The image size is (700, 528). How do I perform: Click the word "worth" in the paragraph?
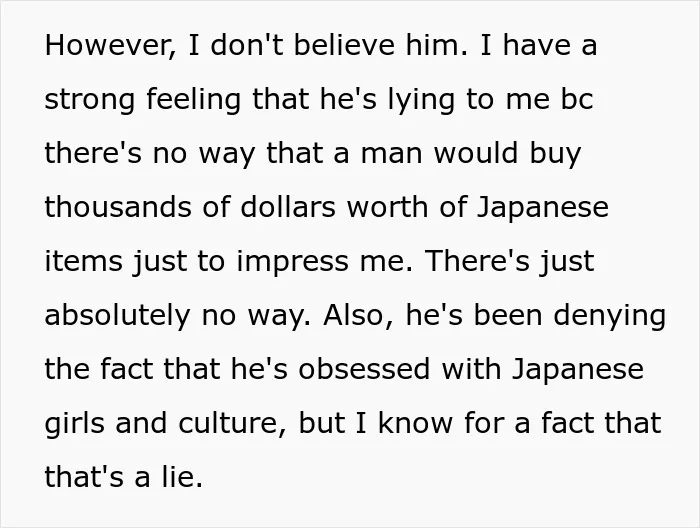point(387,207)
